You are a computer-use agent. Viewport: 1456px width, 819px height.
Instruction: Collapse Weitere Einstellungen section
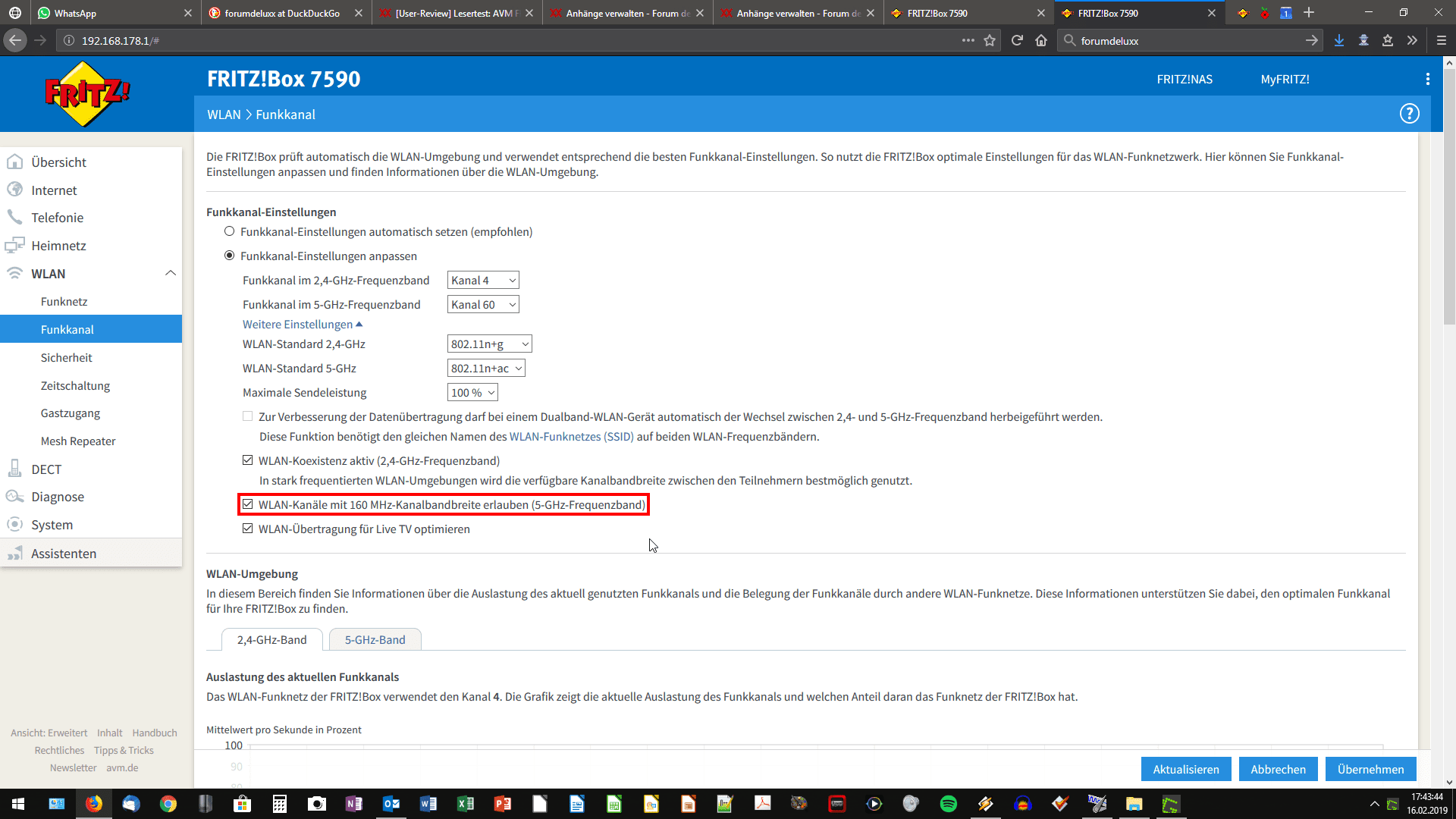pos(303,325)
